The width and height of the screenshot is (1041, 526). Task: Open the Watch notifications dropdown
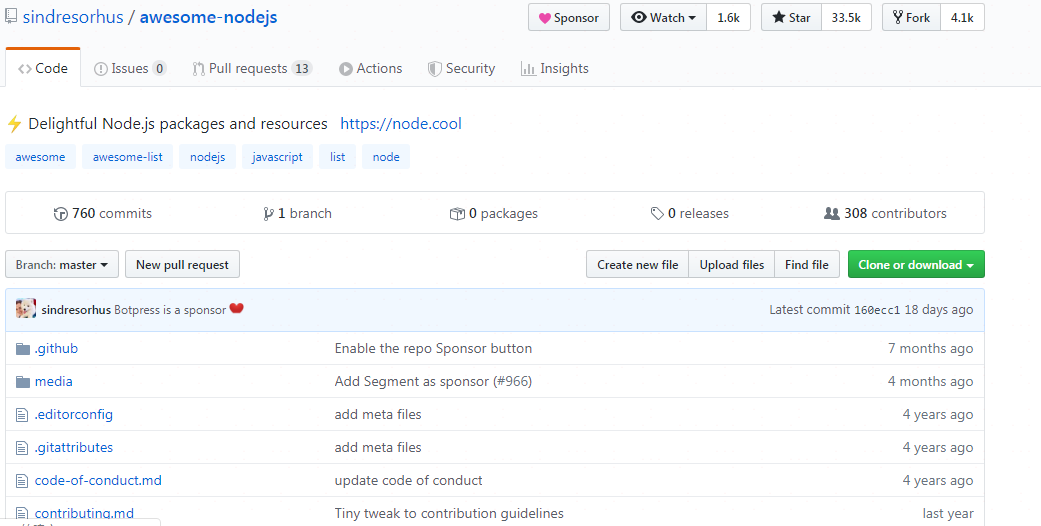(663, 18)
